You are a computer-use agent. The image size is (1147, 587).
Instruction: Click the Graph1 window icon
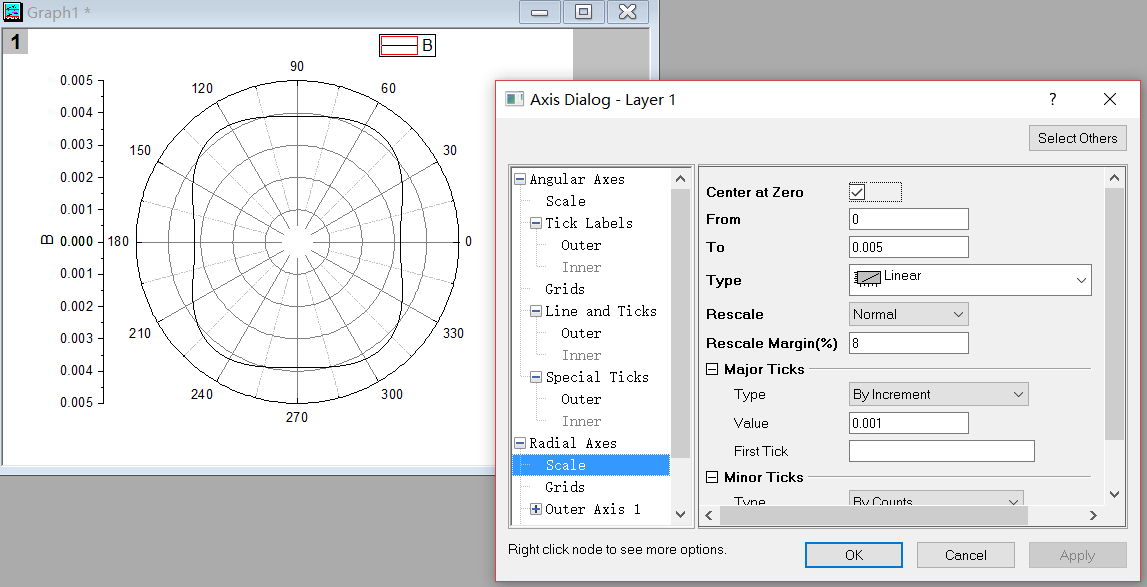pyautogui.click(x=13, y=12)
